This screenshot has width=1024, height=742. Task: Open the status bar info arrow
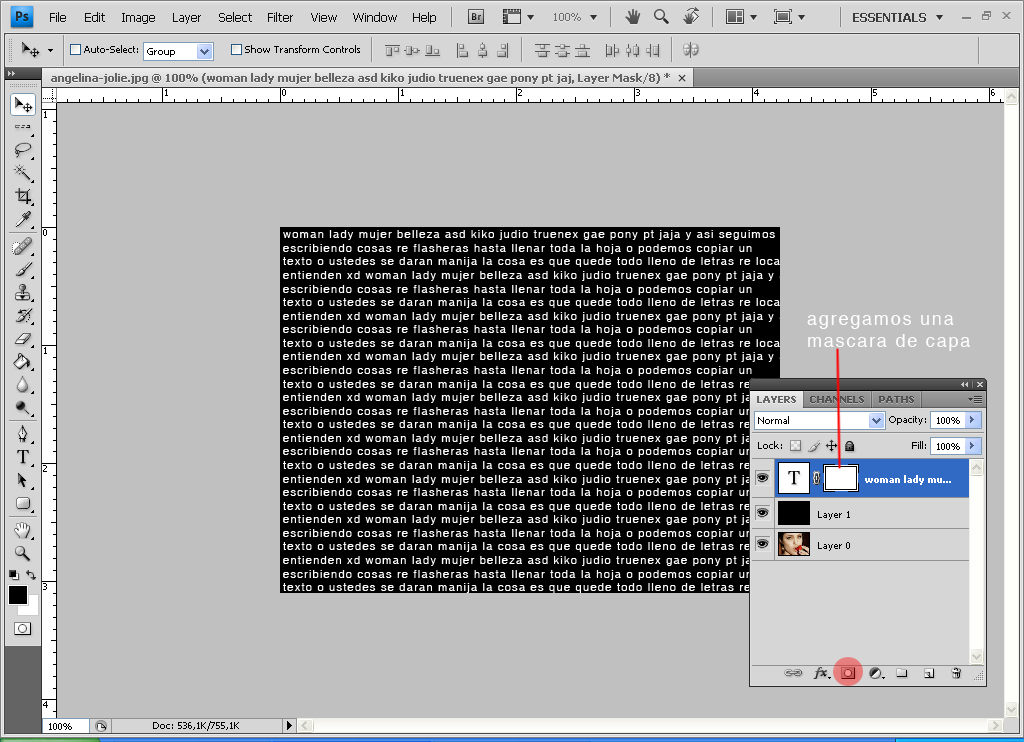289,725
